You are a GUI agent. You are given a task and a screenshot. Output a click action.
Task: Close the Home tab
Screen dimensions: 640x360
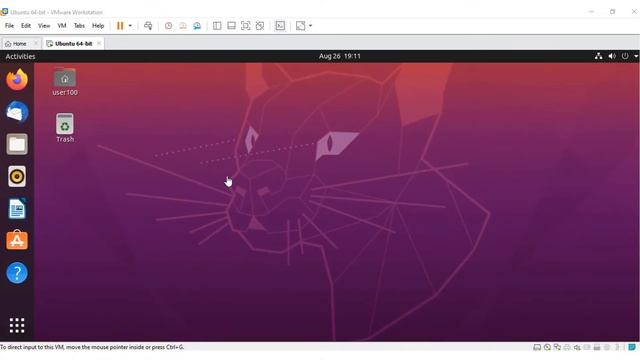36,43
